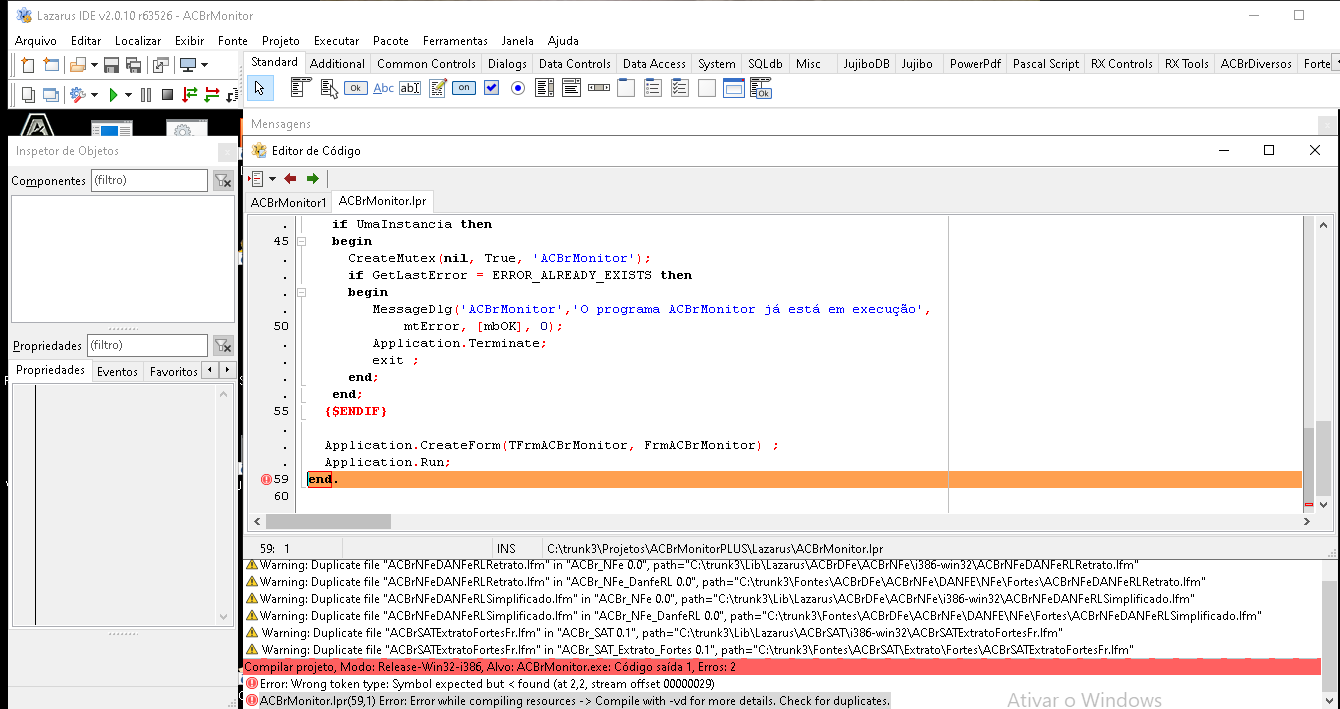This screenshot has height=709, width=1340.
Task: Select the TComboBox component icon
Action: pyautogui.click(x=572, y=88)
